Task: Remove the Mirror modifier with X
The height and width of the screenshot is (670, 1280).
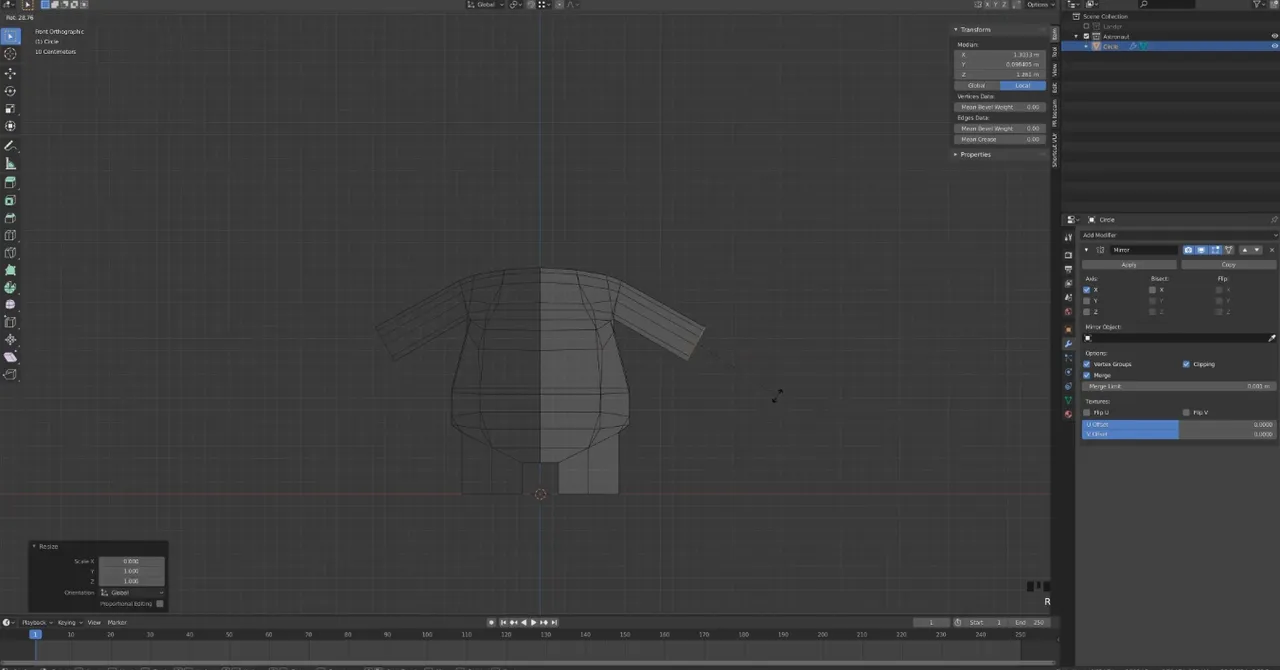Action: [x=1272, y=250]
